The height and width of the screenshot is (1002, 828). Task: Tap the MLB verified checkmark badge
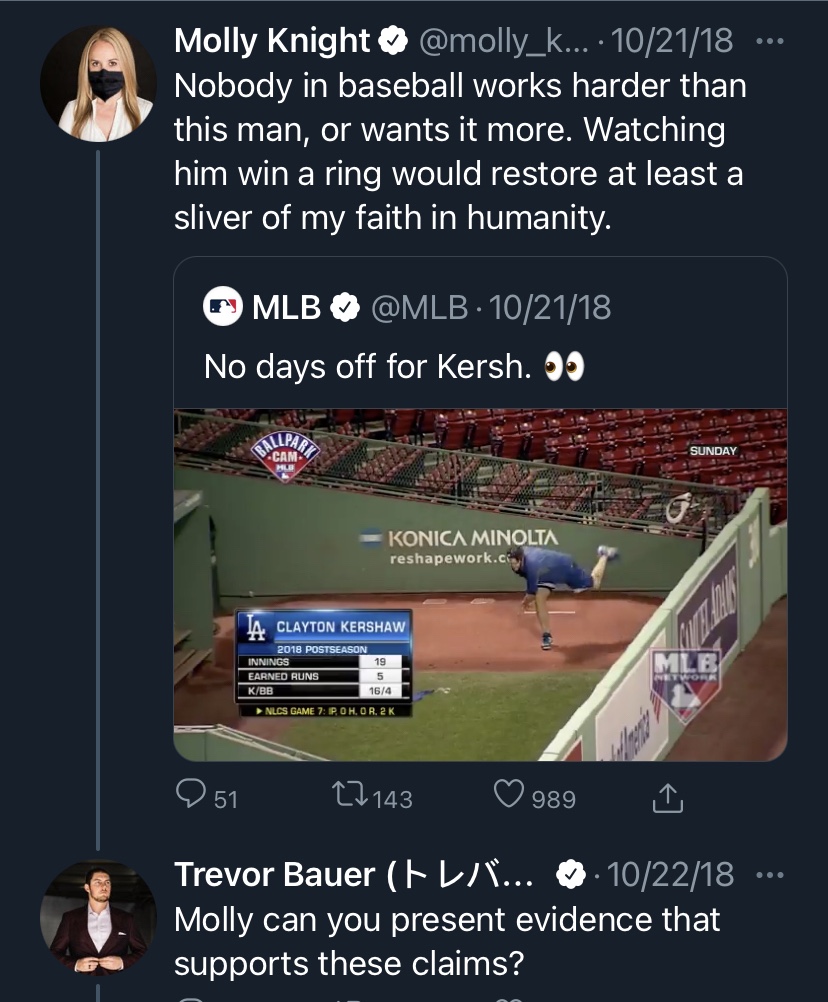[346, 308]
